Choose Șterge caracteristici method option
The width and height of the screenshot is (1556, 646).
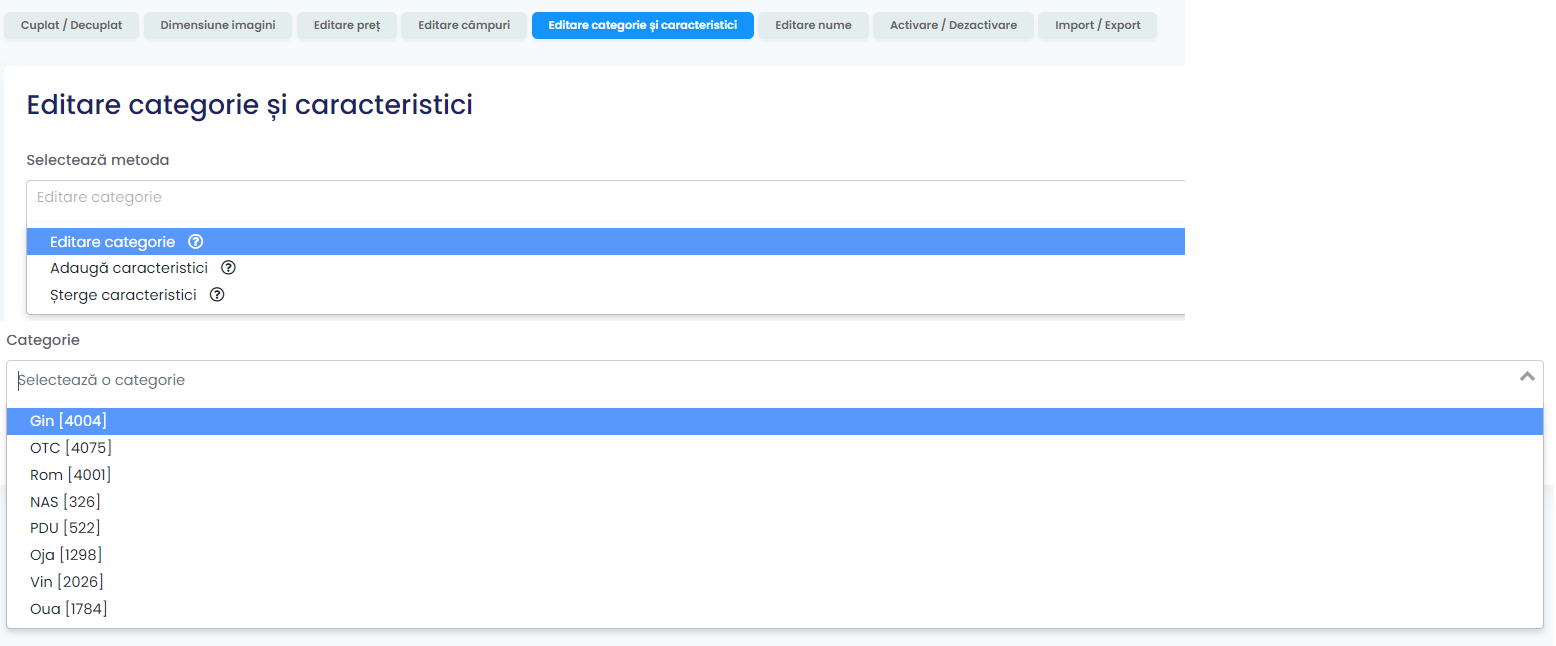[x=606, y=295]
